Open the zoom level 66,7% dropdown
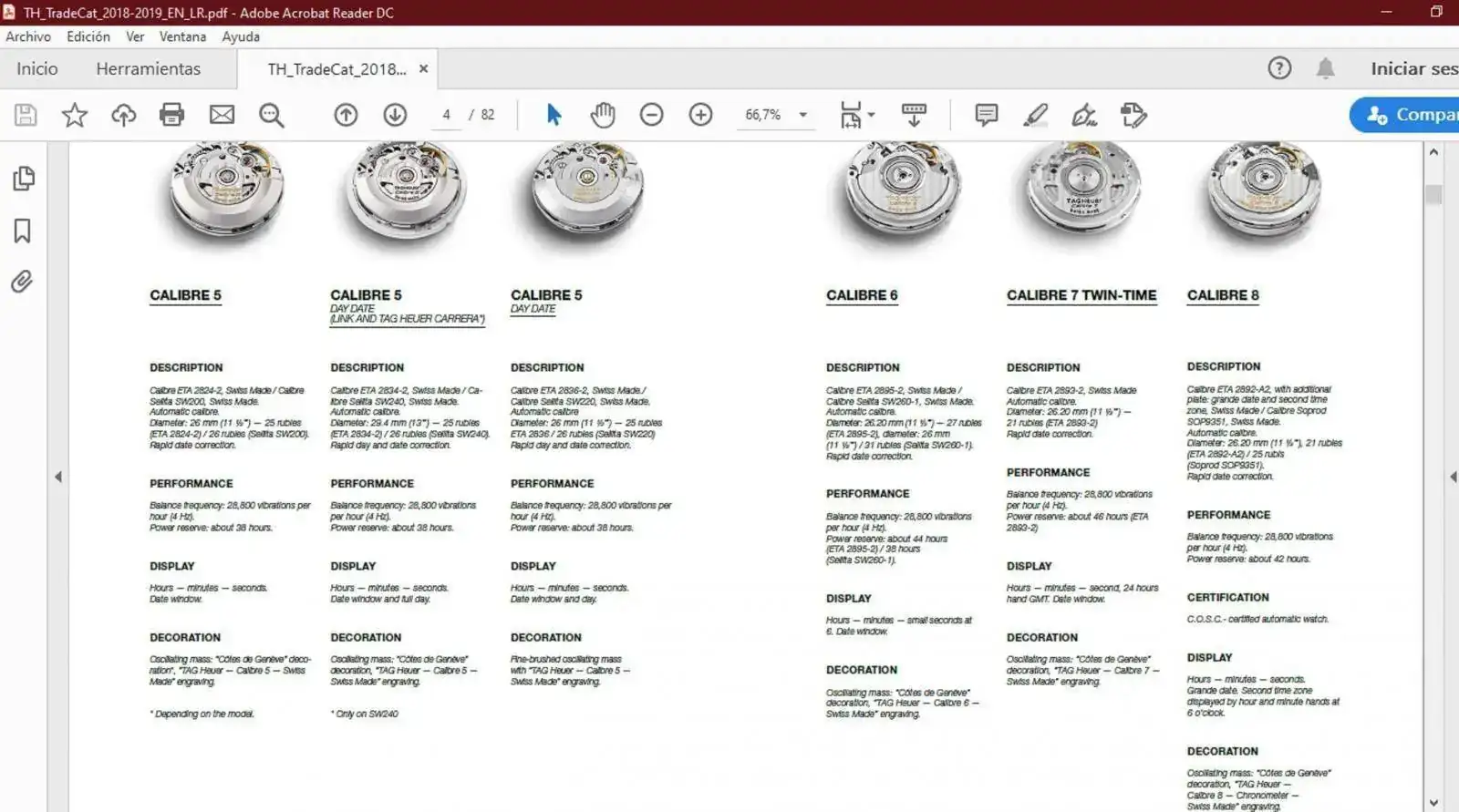The height and width of the screenshot is (812, 1459). (x=803, y=115)
